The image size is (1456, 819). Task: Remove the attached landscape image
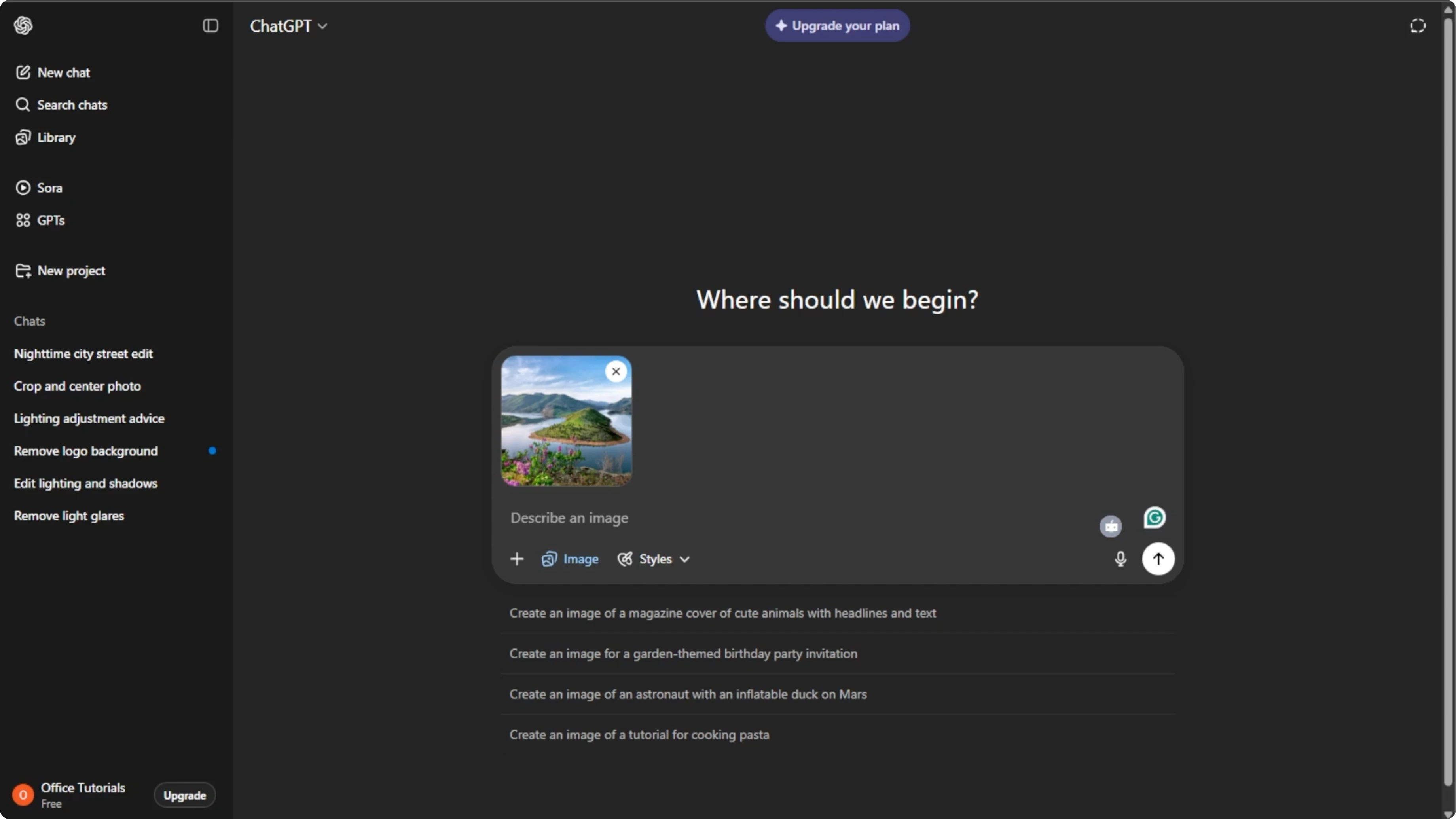[x=616, y=372]
